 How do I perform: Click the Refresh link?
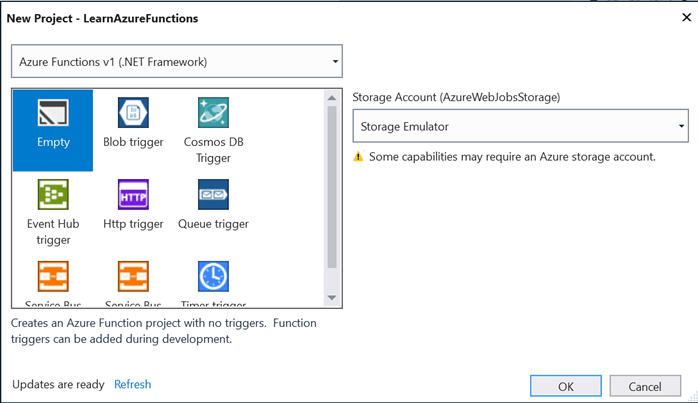(132, 384)
